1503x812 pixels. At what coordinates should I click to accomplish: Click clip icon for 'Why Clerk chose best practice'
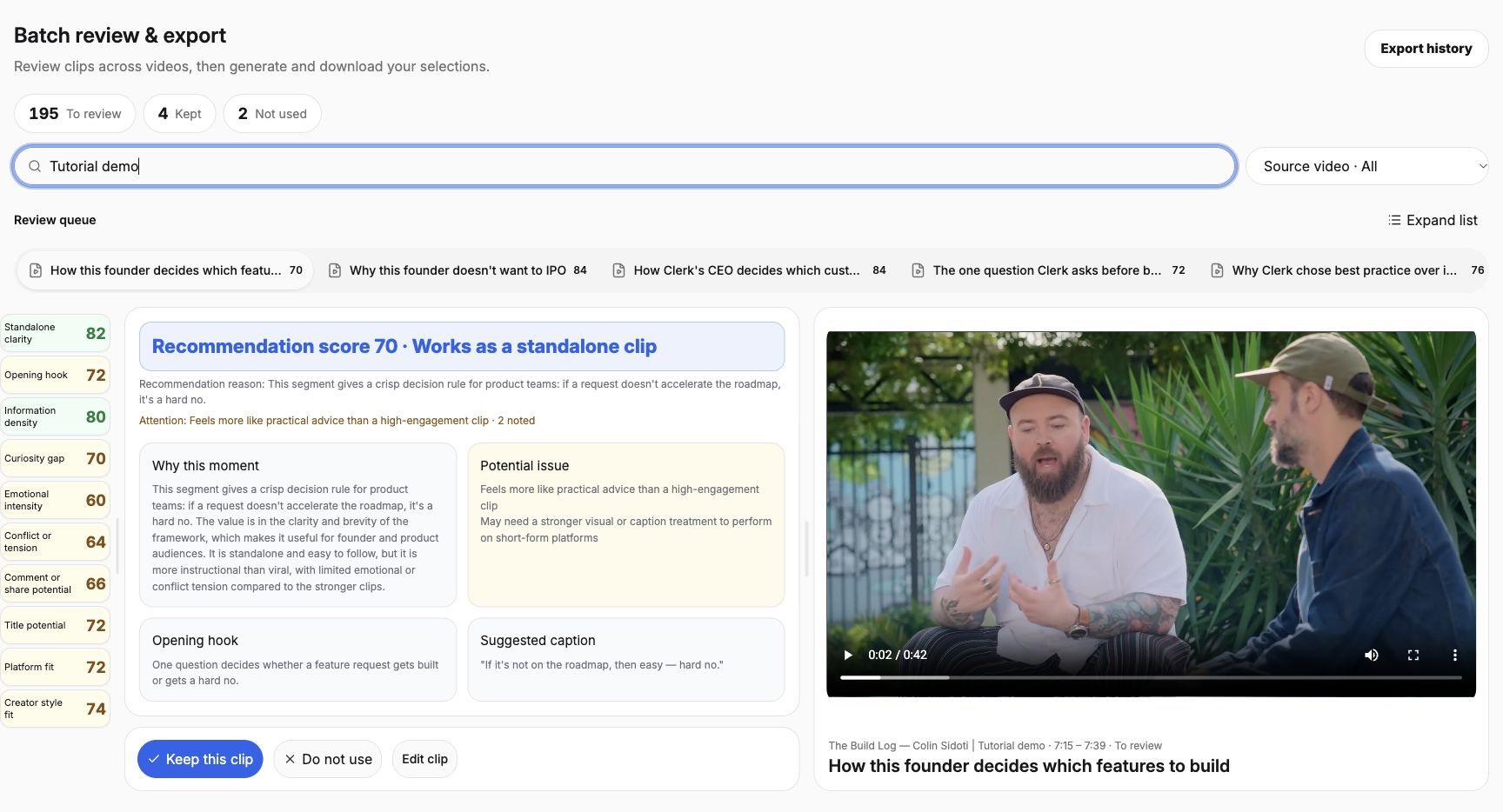click(x=1217, y=270)
